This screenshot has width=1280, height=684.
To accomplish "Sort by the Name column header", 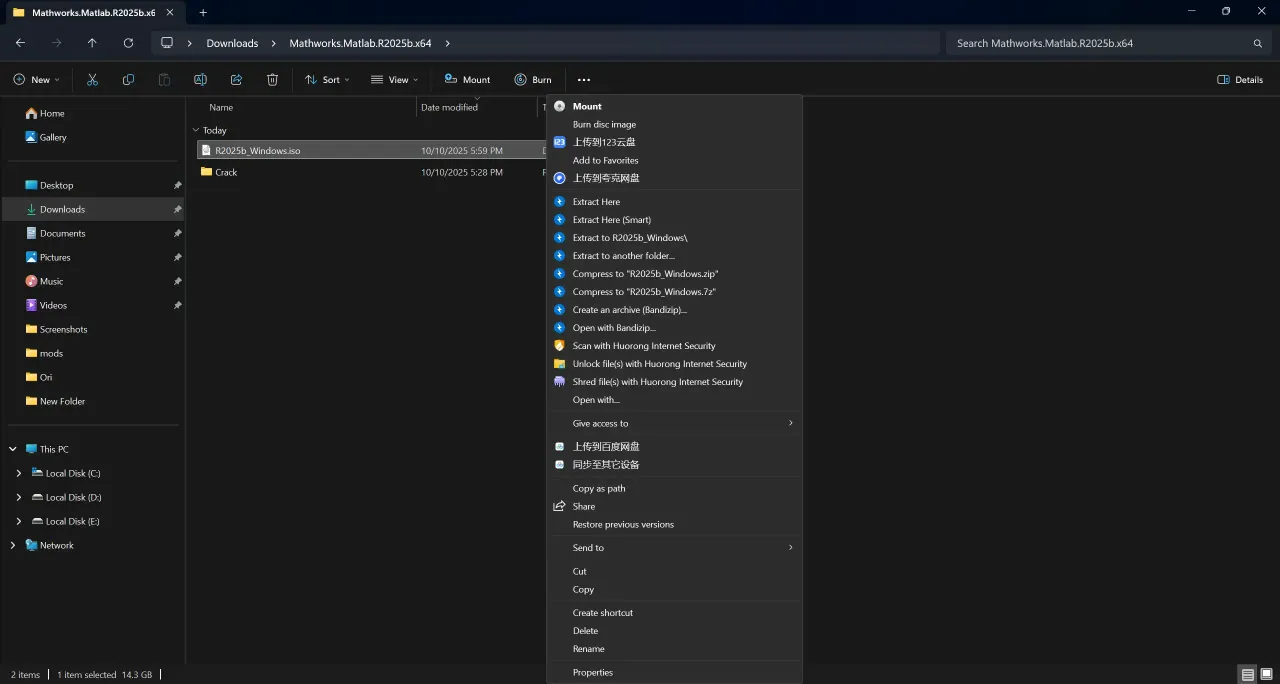I will [x=221, y=107].
